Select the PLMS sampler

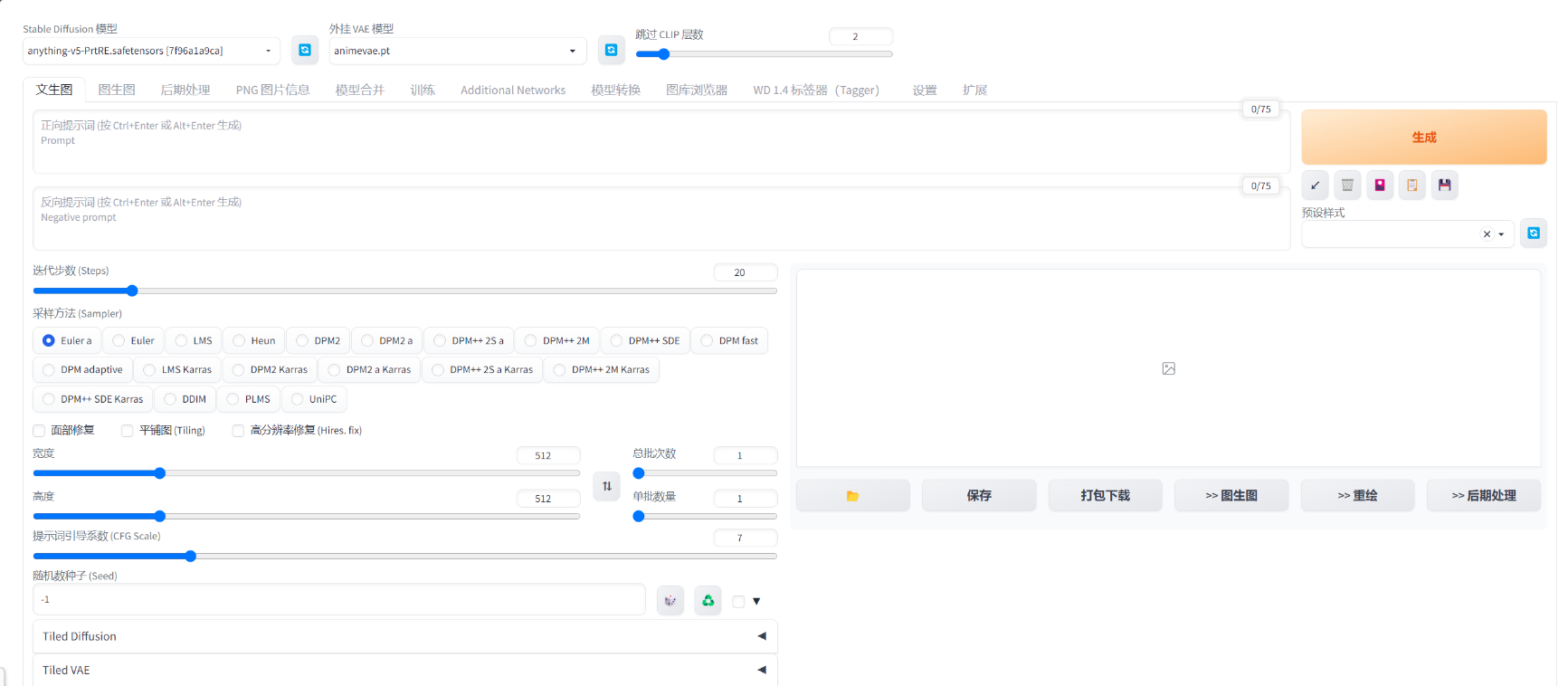249,398
